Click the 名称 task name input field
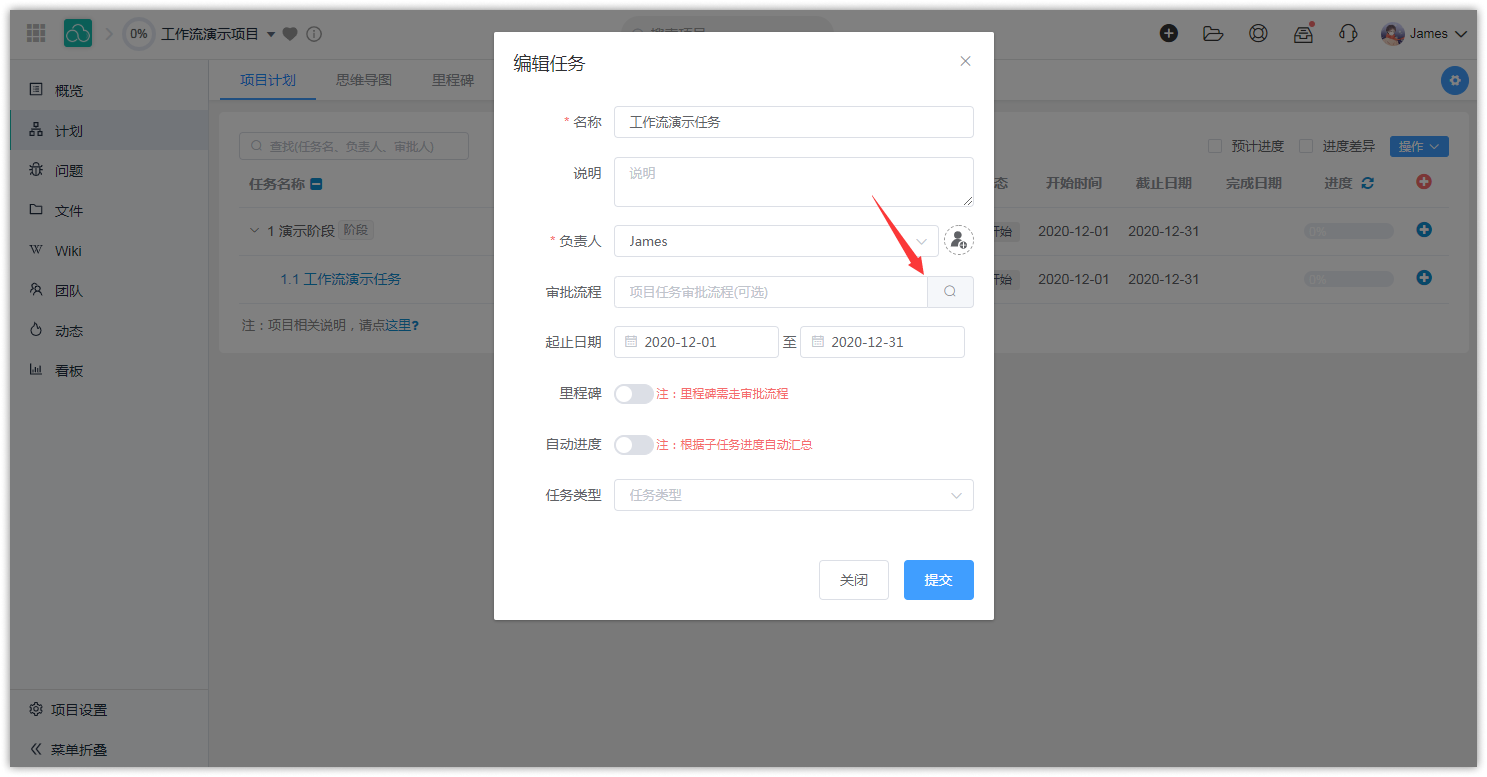Image resolution: width=1487 pixels, height=777 pixels. coord(793,122)
